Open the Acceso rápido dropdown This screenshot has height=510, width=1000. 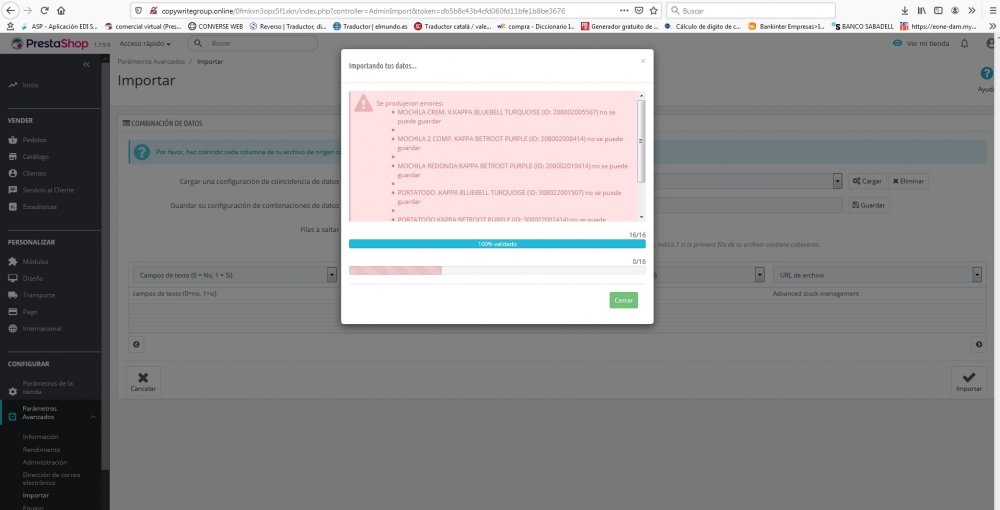point(145,43)
